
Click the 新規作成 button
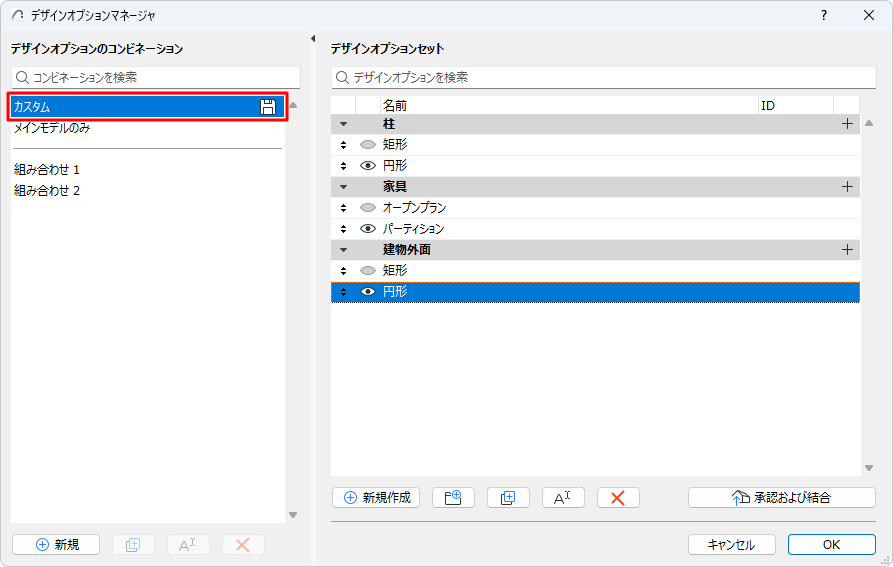[x=376, y=498]
